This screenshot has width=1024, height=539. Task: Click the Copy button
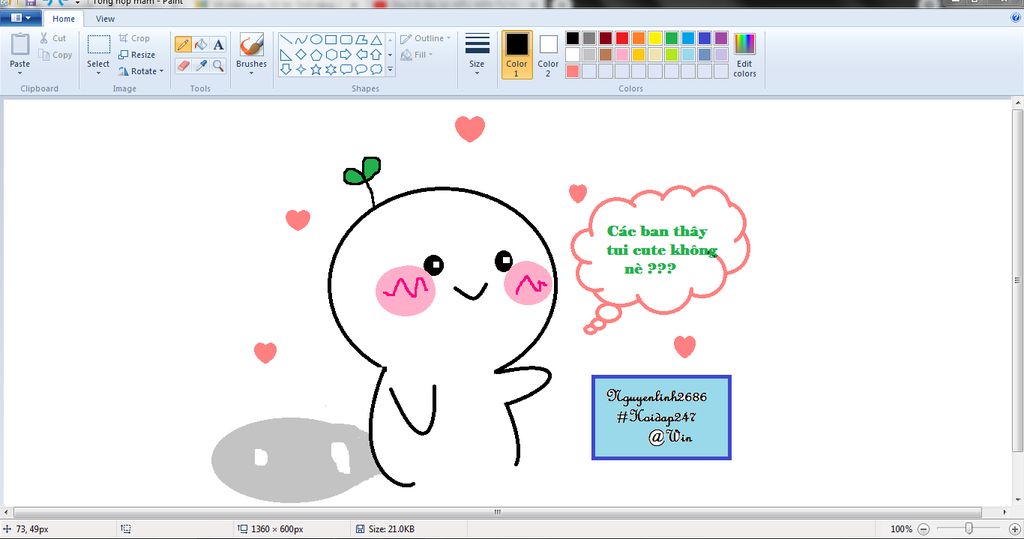tap(56, 55)
